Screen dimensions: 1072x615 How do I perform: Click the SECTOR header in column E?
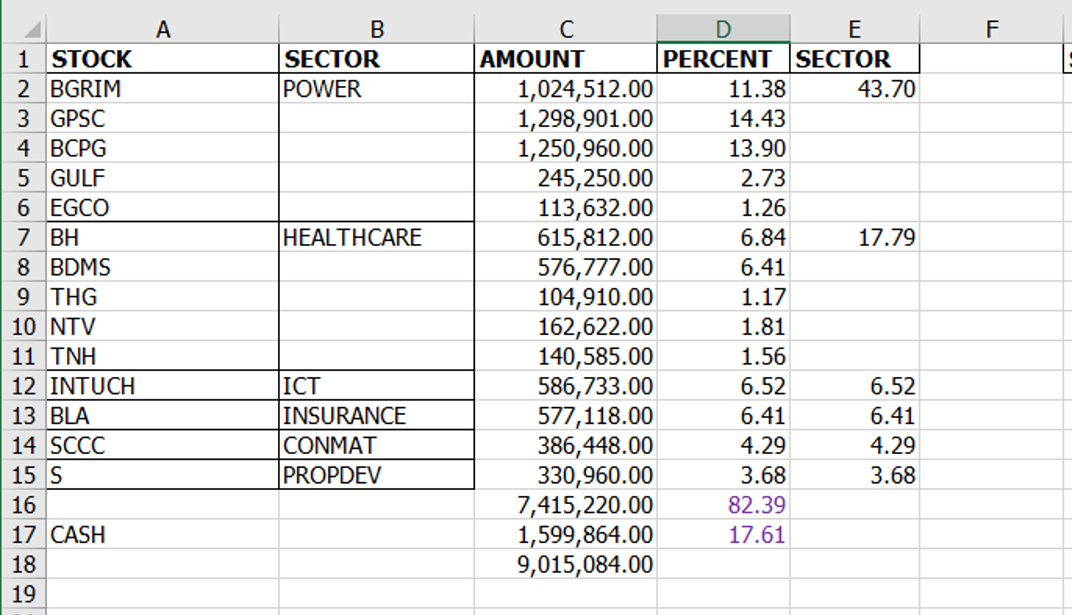[855, 59]
